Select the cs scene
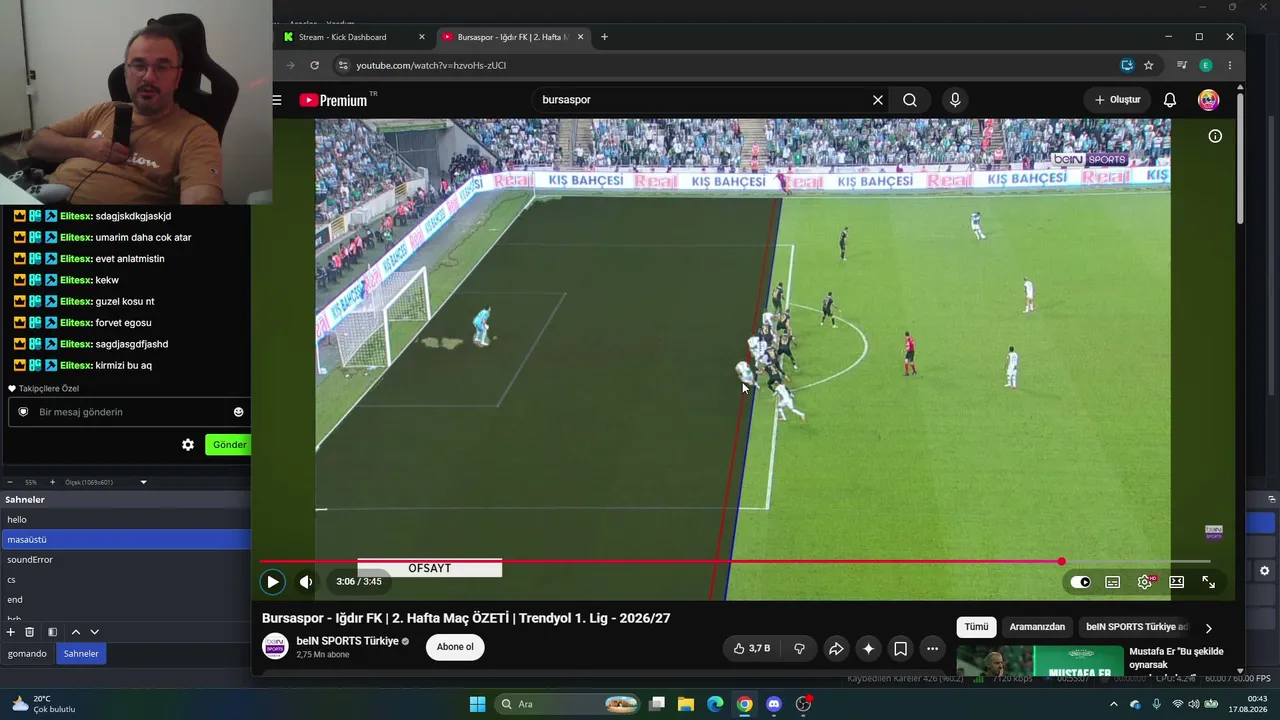 click(125, 580)
